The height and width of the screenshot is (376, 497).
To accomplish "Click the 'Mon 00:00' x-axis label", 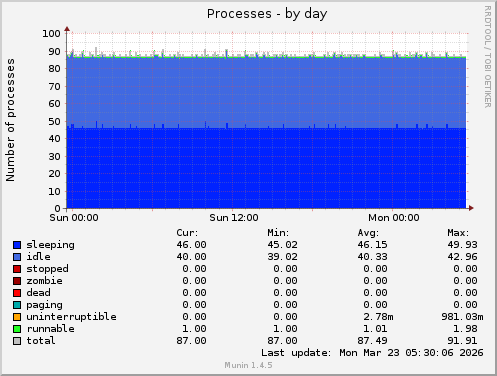I will [394, 218].
